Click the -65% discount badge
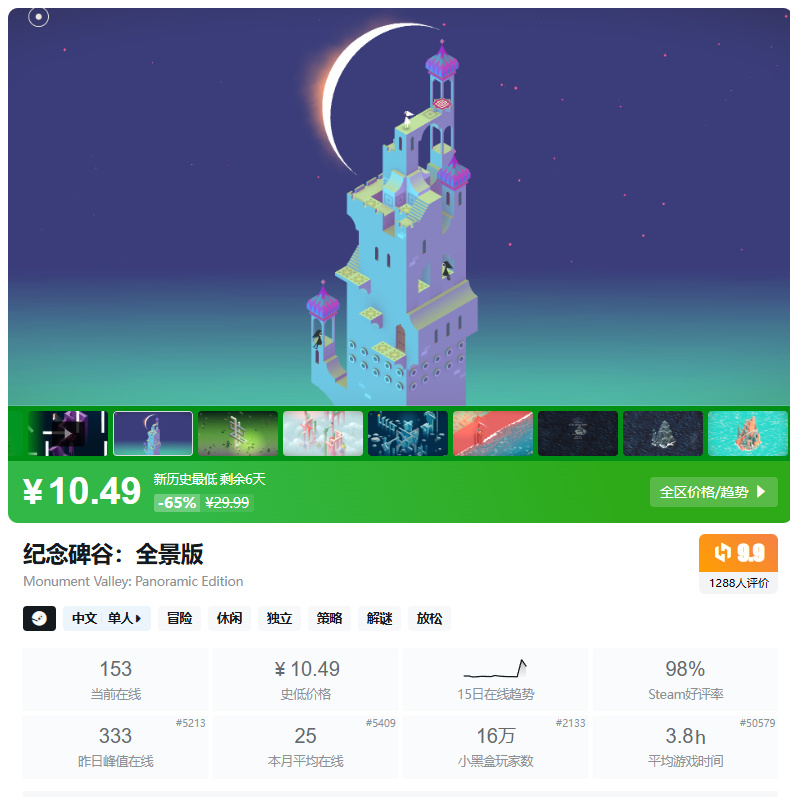The image size is (790, 797). click(177, 503)
